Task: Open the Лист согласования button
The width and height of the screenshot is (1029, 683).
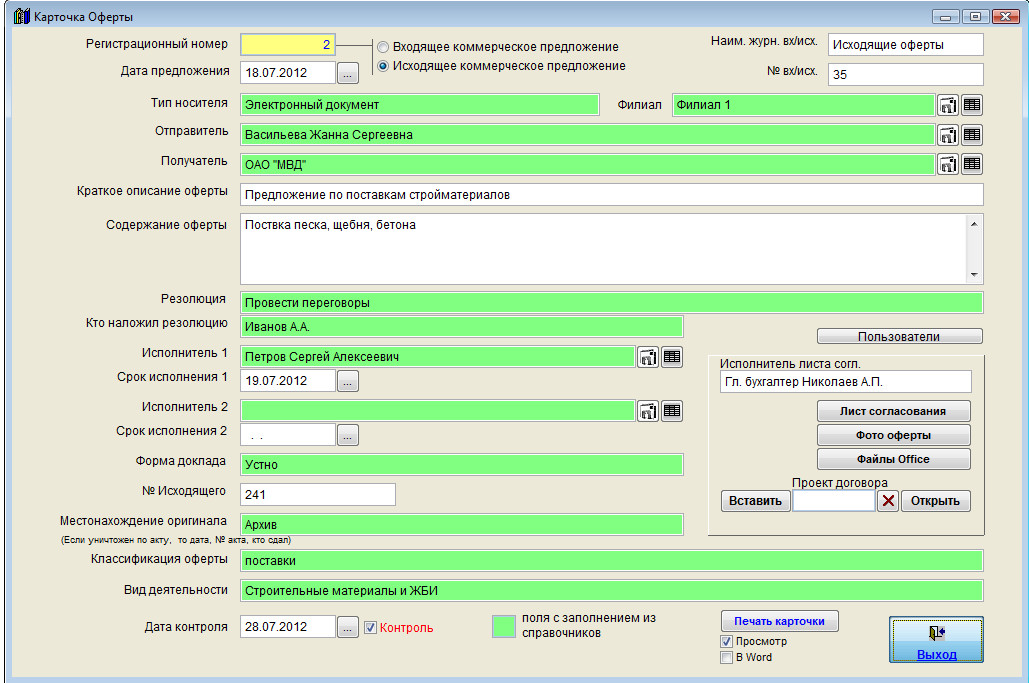Action: [x=893, y=411]
